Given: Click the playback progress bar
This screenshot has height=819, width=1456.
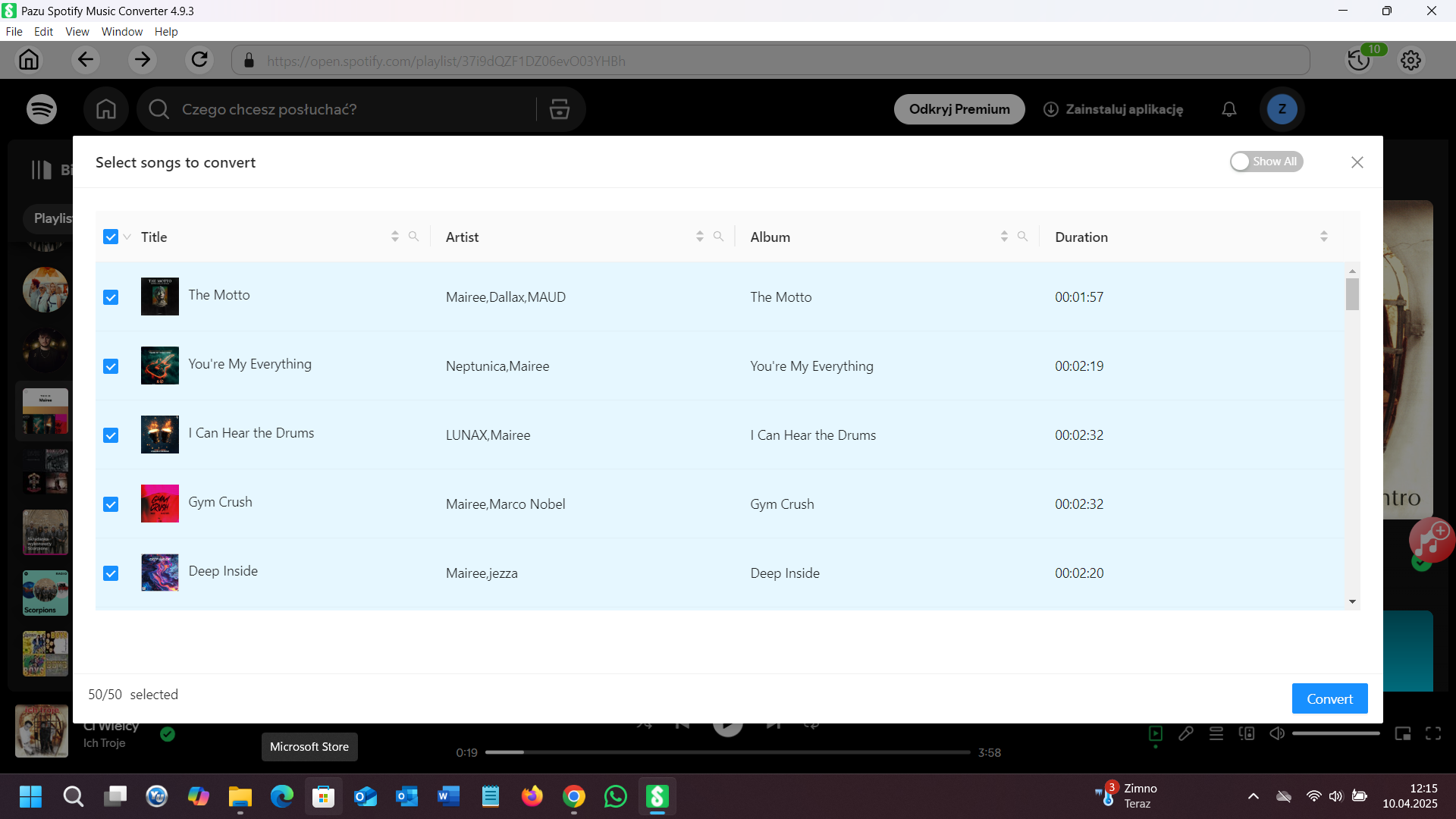Looking at the screenshot, I should [728, 752].
